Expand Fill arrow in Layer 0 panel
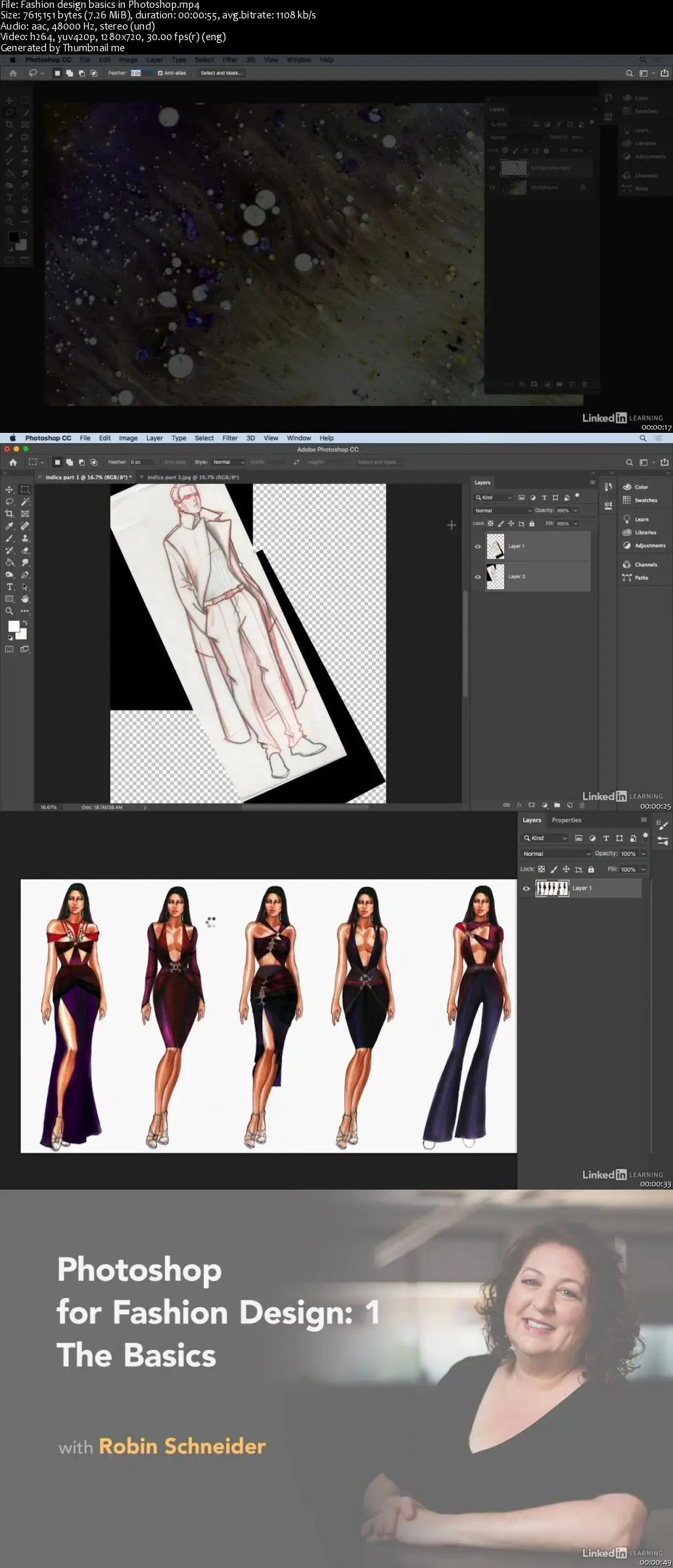Image resolution: width=673 pixels, height=1568 pixels. [576, 524]
